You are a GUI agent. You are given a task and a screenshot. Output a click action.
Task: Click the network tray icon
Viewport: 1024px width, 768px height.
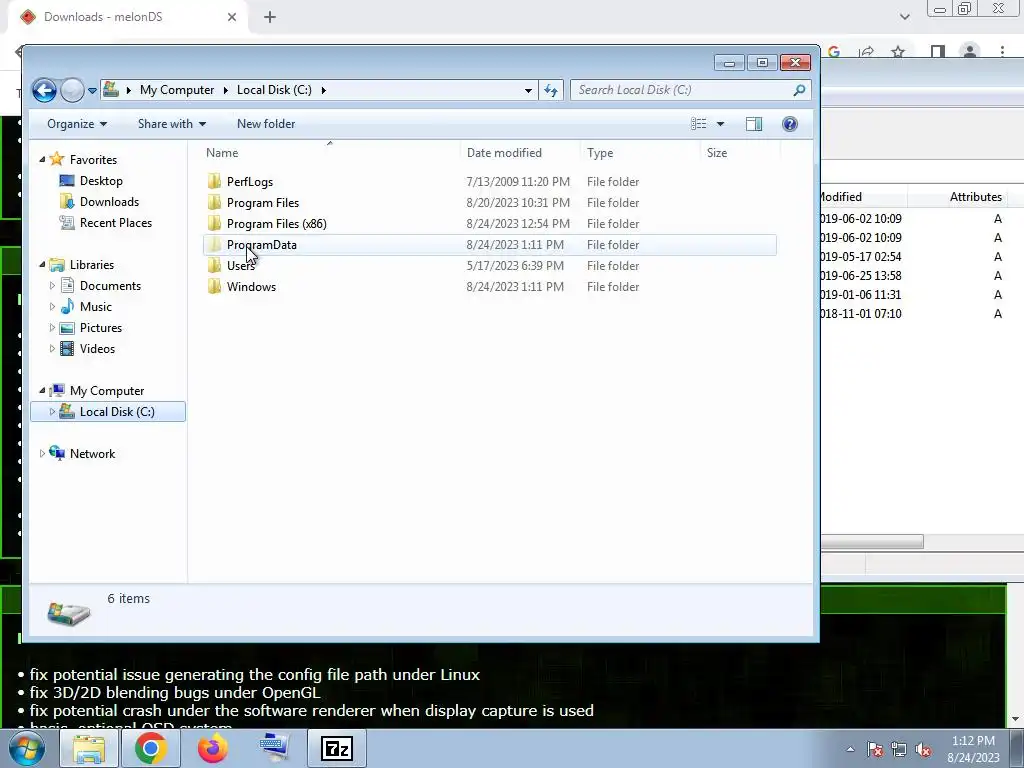899,749
